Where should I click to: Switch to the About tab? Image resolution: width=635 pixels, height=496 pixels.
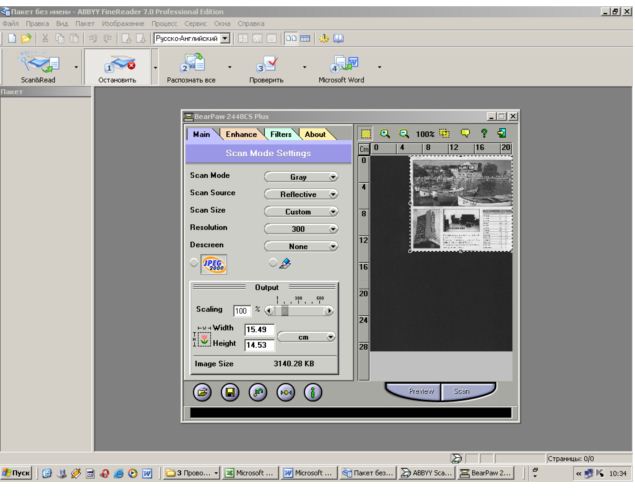(315, 134)
